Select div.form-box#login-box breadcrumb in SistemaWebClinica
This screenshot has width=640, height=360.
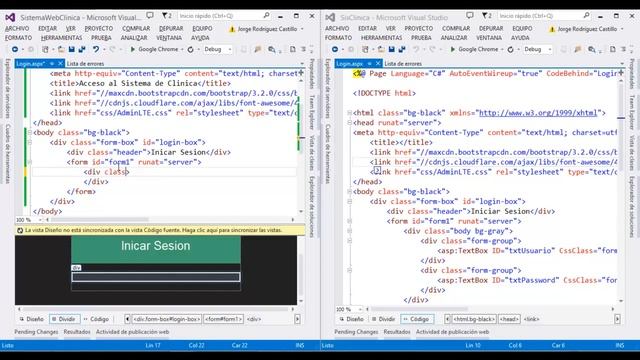[x=167, y=319]
